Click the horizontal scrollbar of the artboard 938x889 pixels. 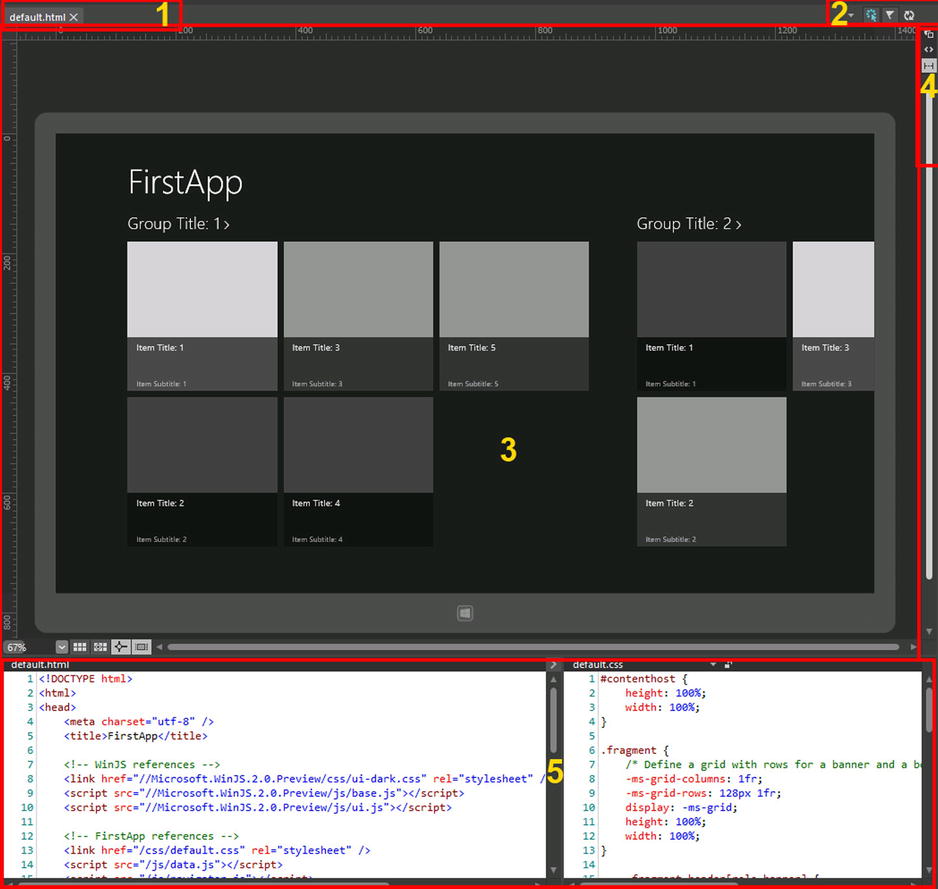pos(533,647)
